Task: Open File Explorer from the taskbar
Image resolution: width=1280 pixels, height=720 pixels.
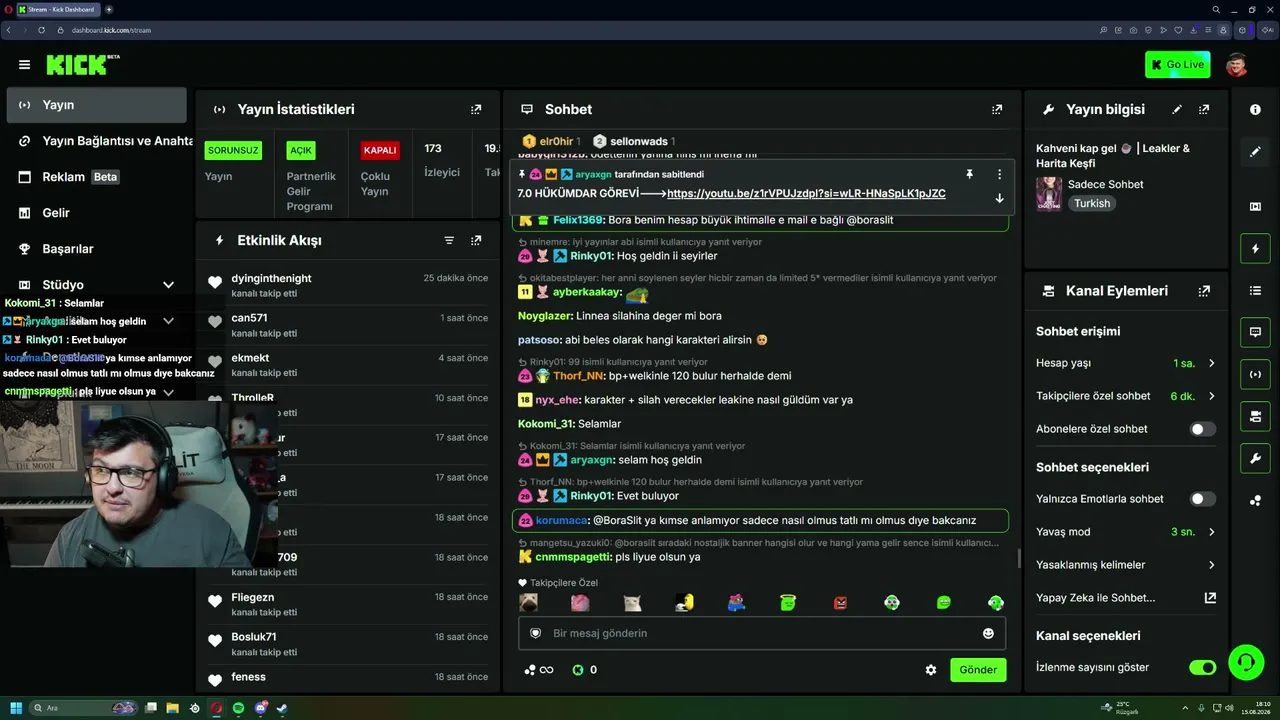Action: [x=172, y=708]
